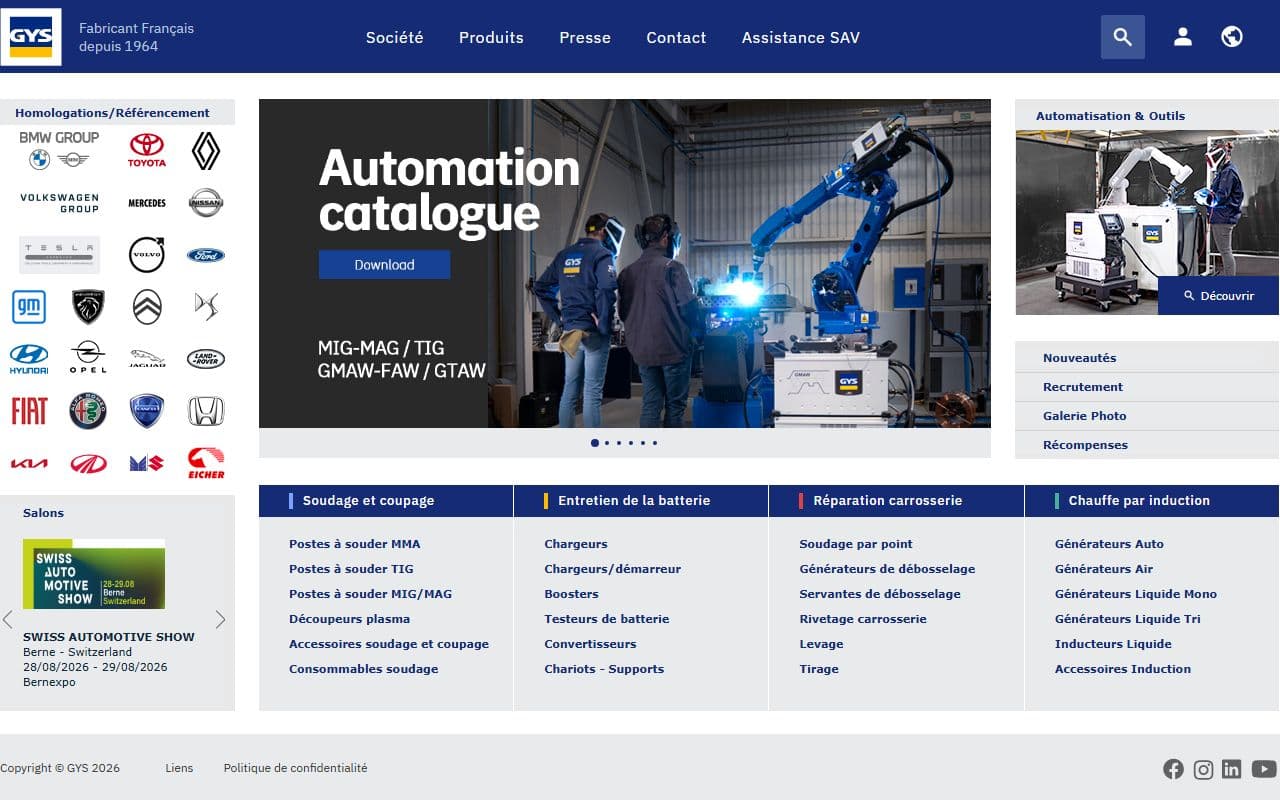This screenshot has width=1280, height=800.
Task: Click the Découvrir button
Action: click(1218, 296)
